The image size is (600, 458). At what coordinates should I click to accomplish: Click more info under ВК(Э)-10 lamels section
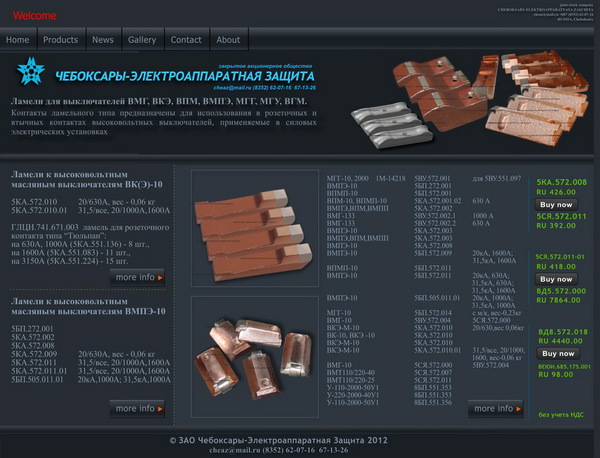pyautogui.click(x=139, y=277)
